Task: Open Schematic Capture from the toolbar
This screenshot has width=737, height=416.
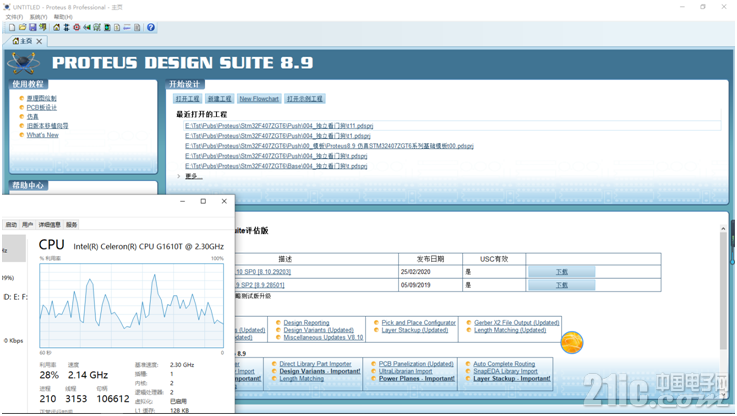Action: pyautogui.click(x=66, y=27)
